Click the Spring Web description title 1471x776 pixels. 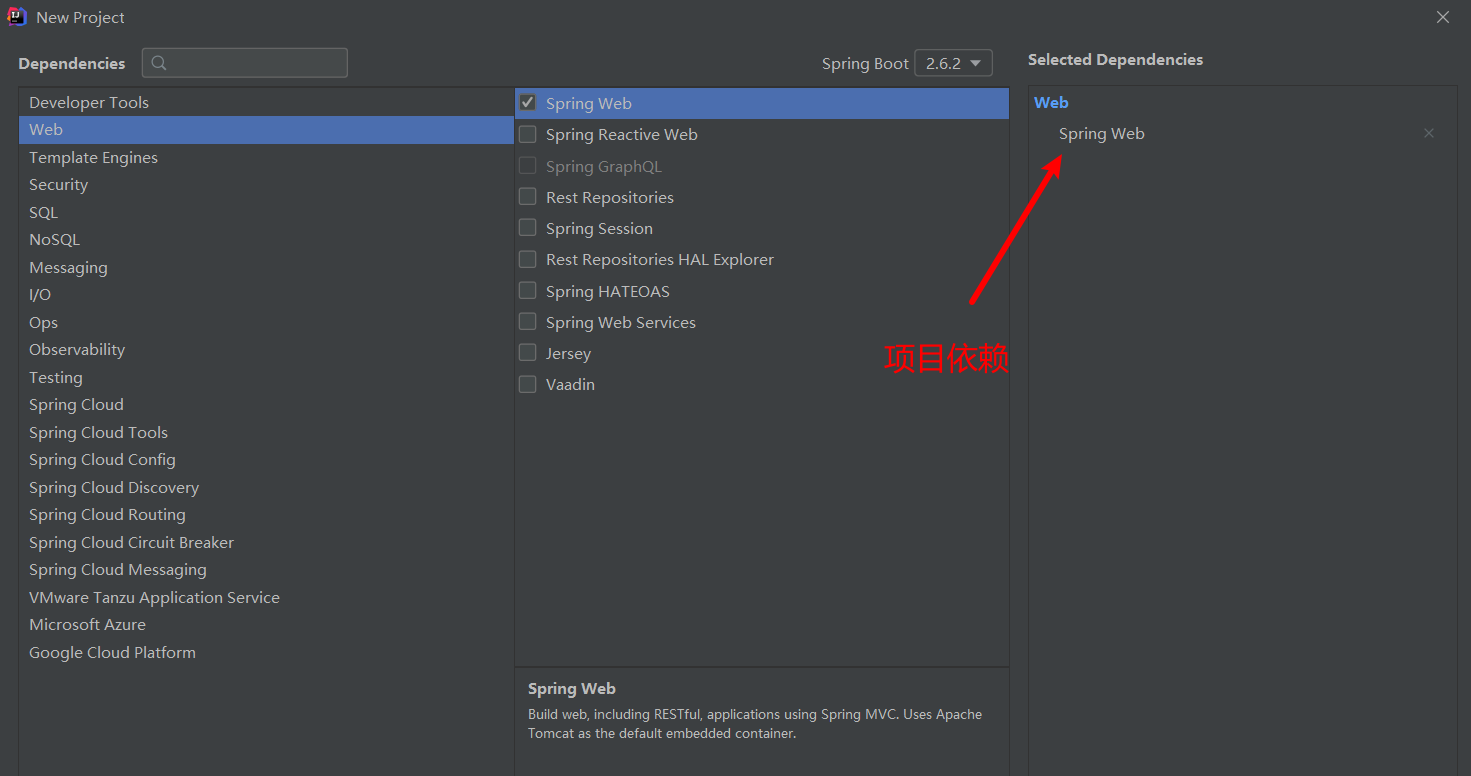tap(572, 688)
